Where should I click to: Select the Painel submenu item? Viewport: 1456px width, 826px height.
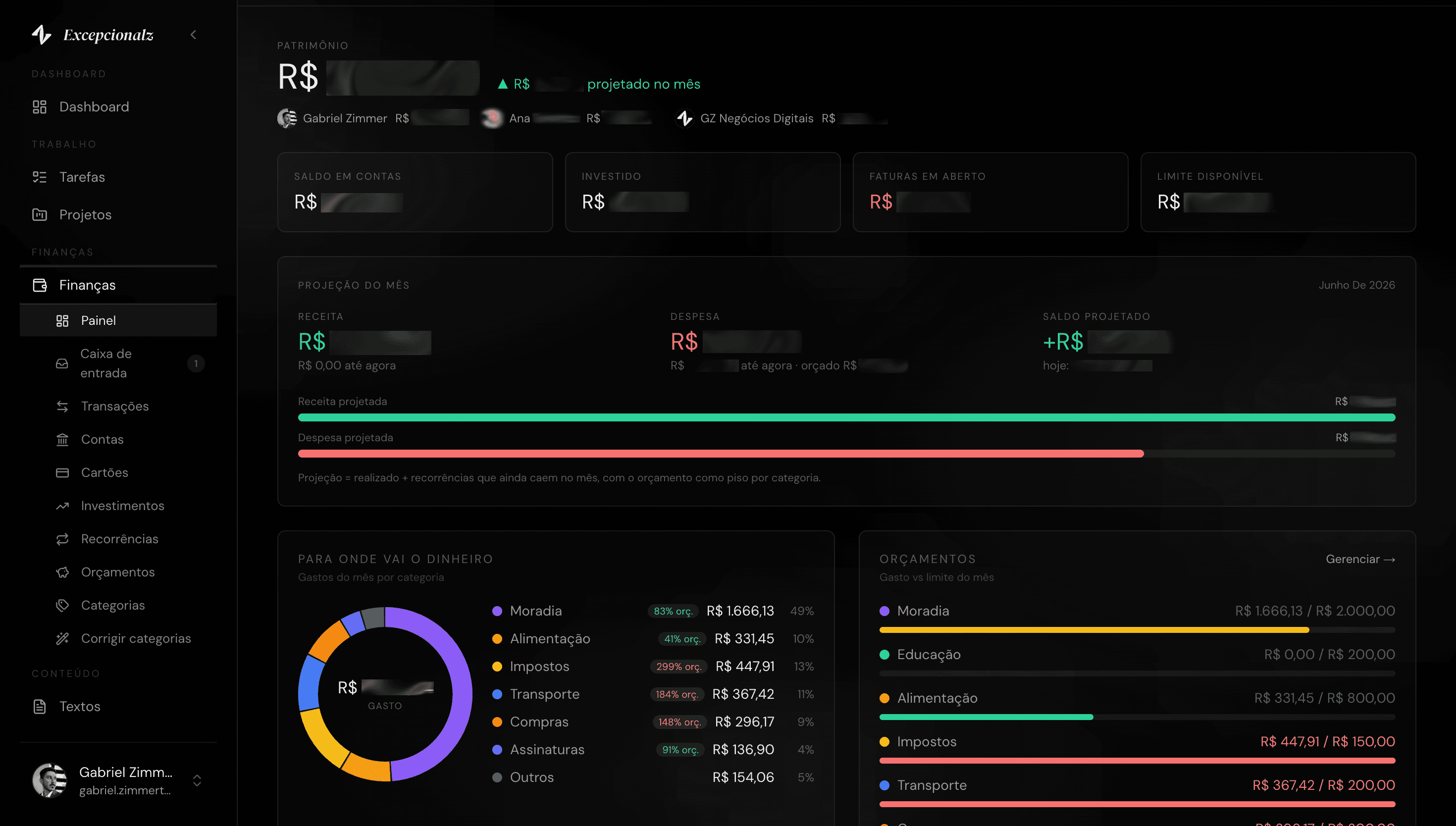[x=118, y=320]
